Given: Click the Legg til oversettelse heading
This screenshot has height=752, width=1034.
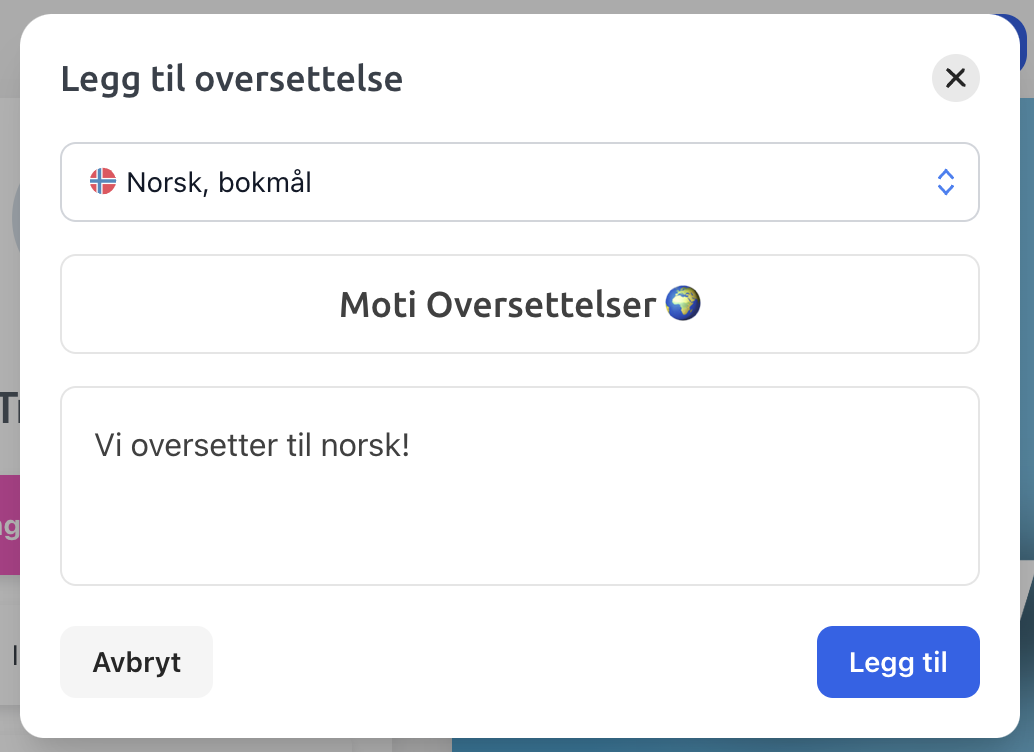Looking at the screenshot, I should tap(231, 79).
